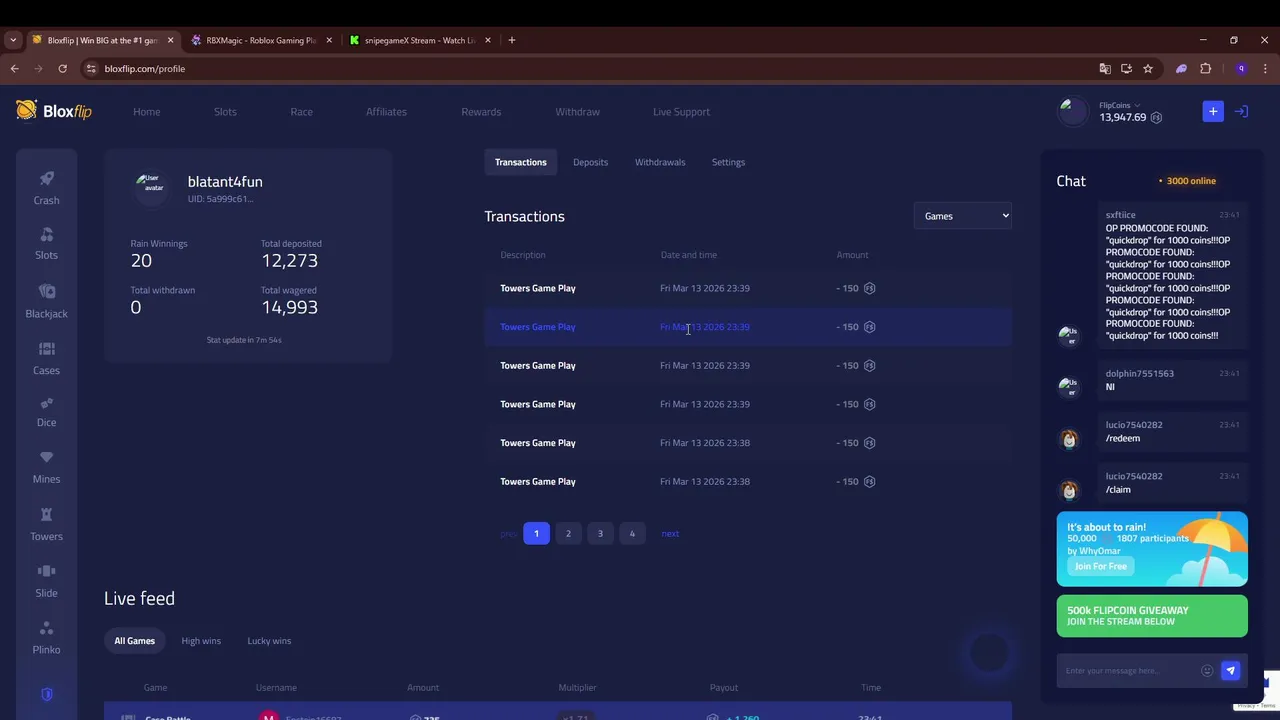Screen dimensions: 1280x720
Task: Go to transactions page 3
Action: (600, 534)
